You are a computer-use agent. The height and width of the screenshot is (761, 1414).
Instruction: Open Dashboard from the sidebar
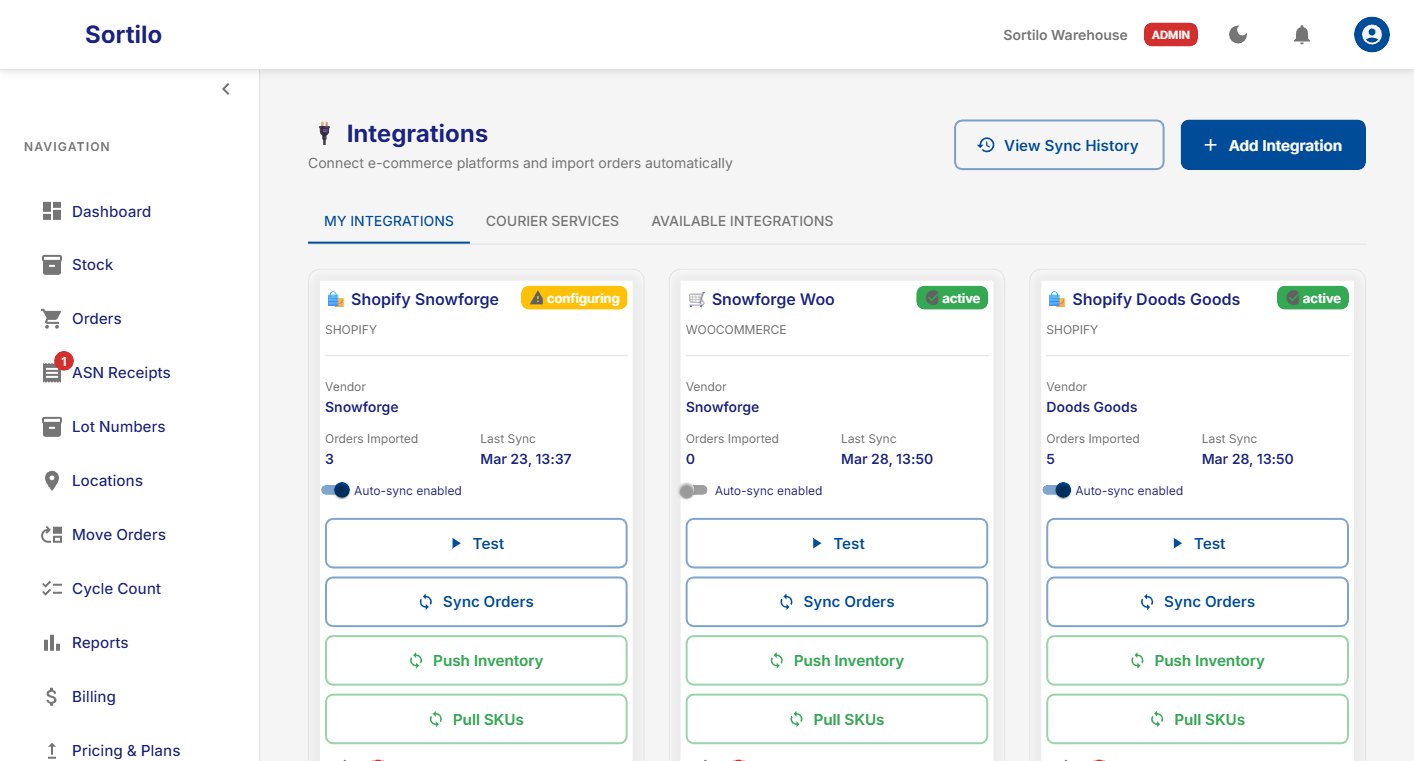click(x=111, y=211)
